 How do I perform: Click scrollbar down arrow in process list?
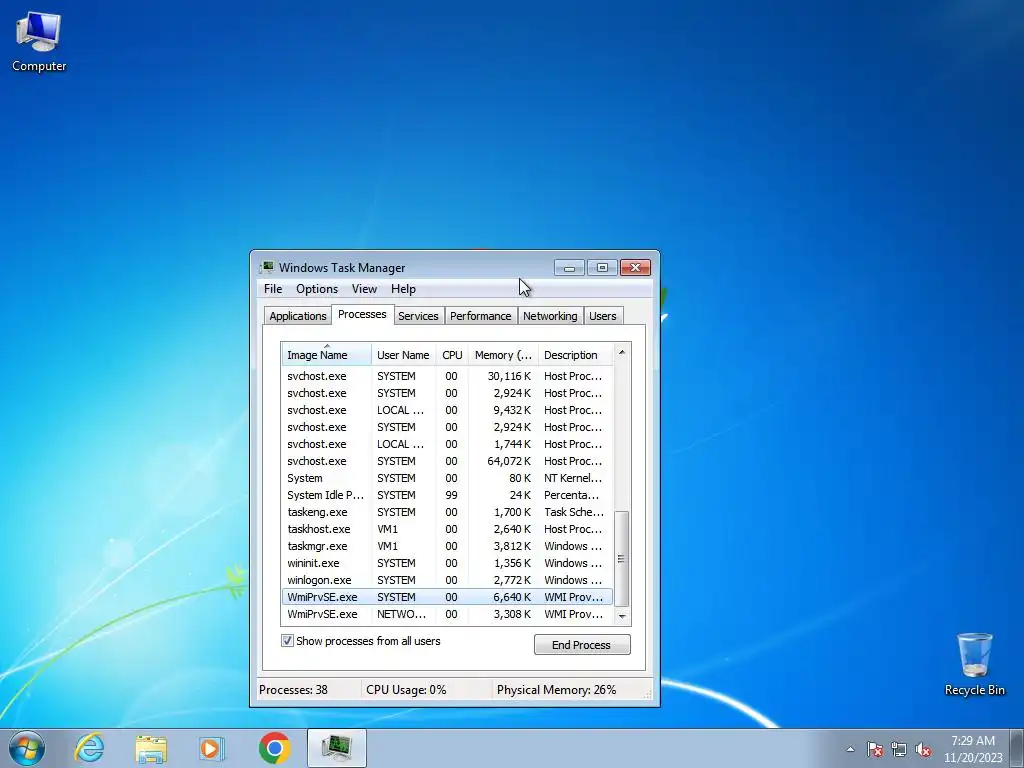coord(622,616)
